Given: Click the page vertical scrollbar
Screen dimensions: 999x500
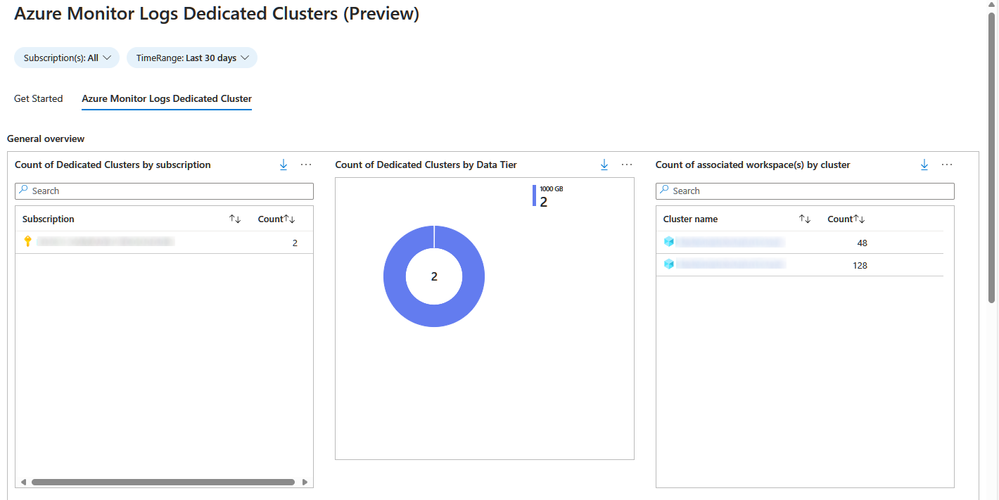Looking at the screenshot, I should [x=991, y=156].
